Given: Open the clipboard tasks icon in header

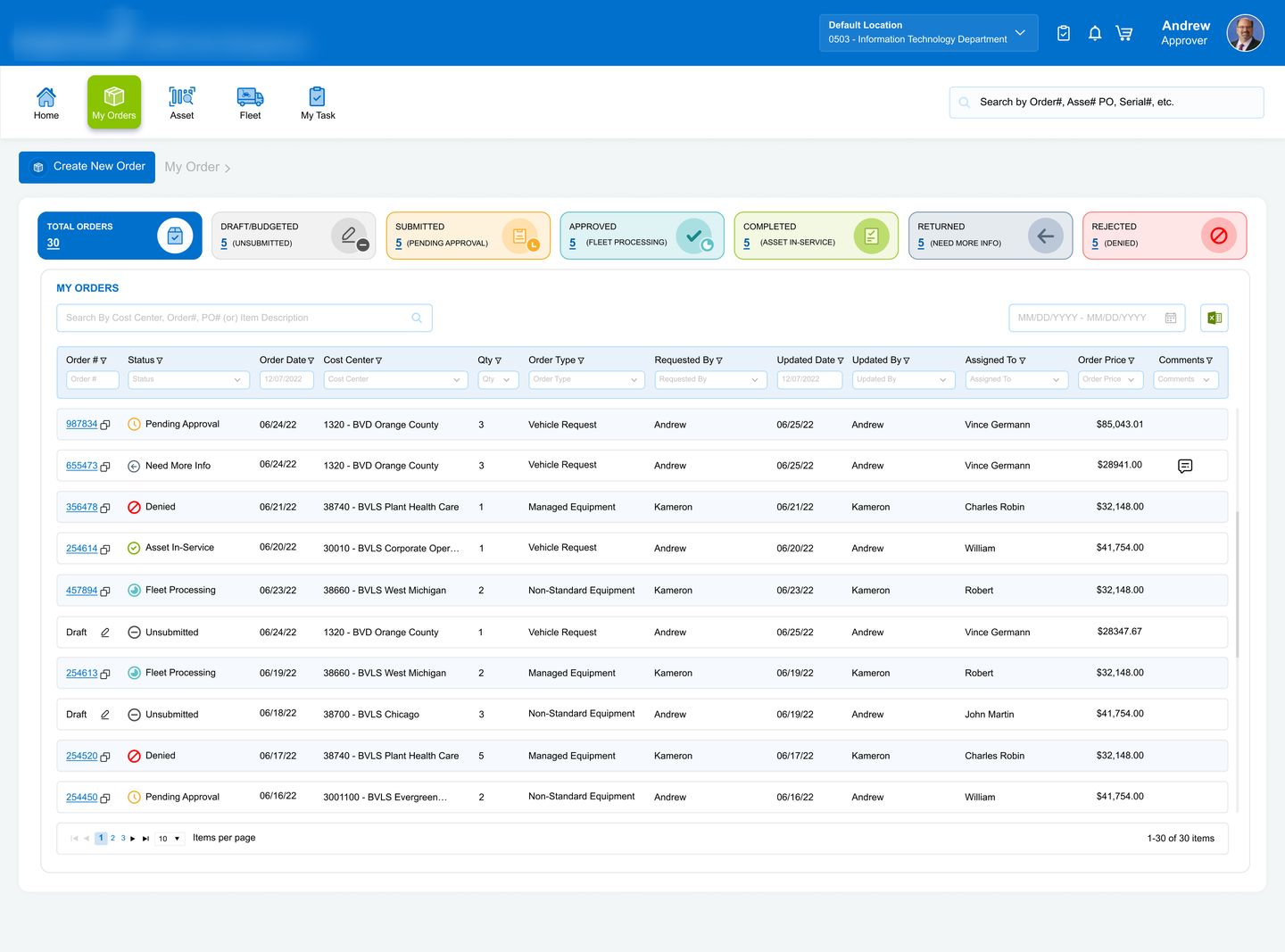Looking at the screenshot, I should [1064, 33].
